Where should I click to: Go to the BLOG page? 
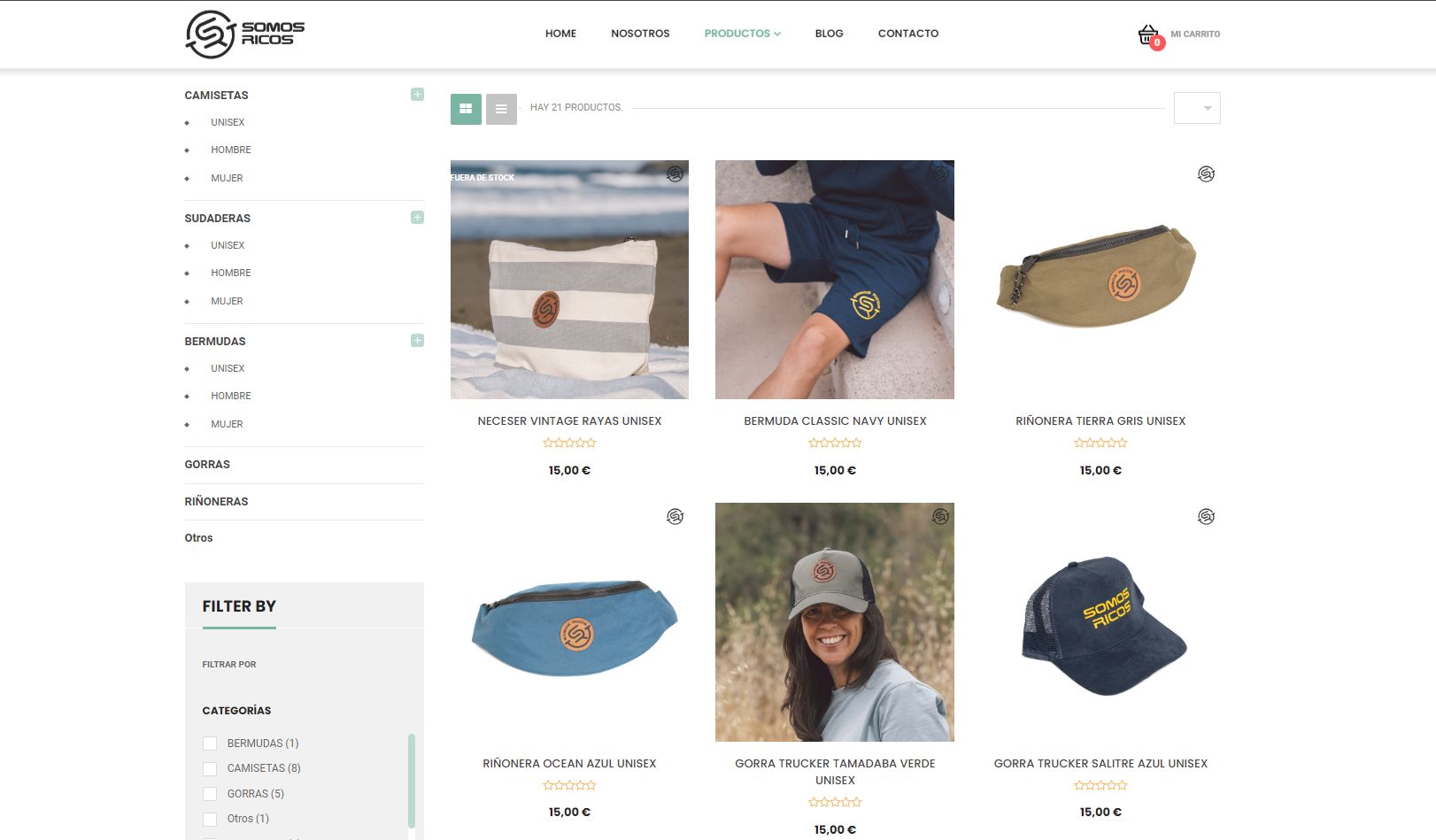[x=829, y=34]
